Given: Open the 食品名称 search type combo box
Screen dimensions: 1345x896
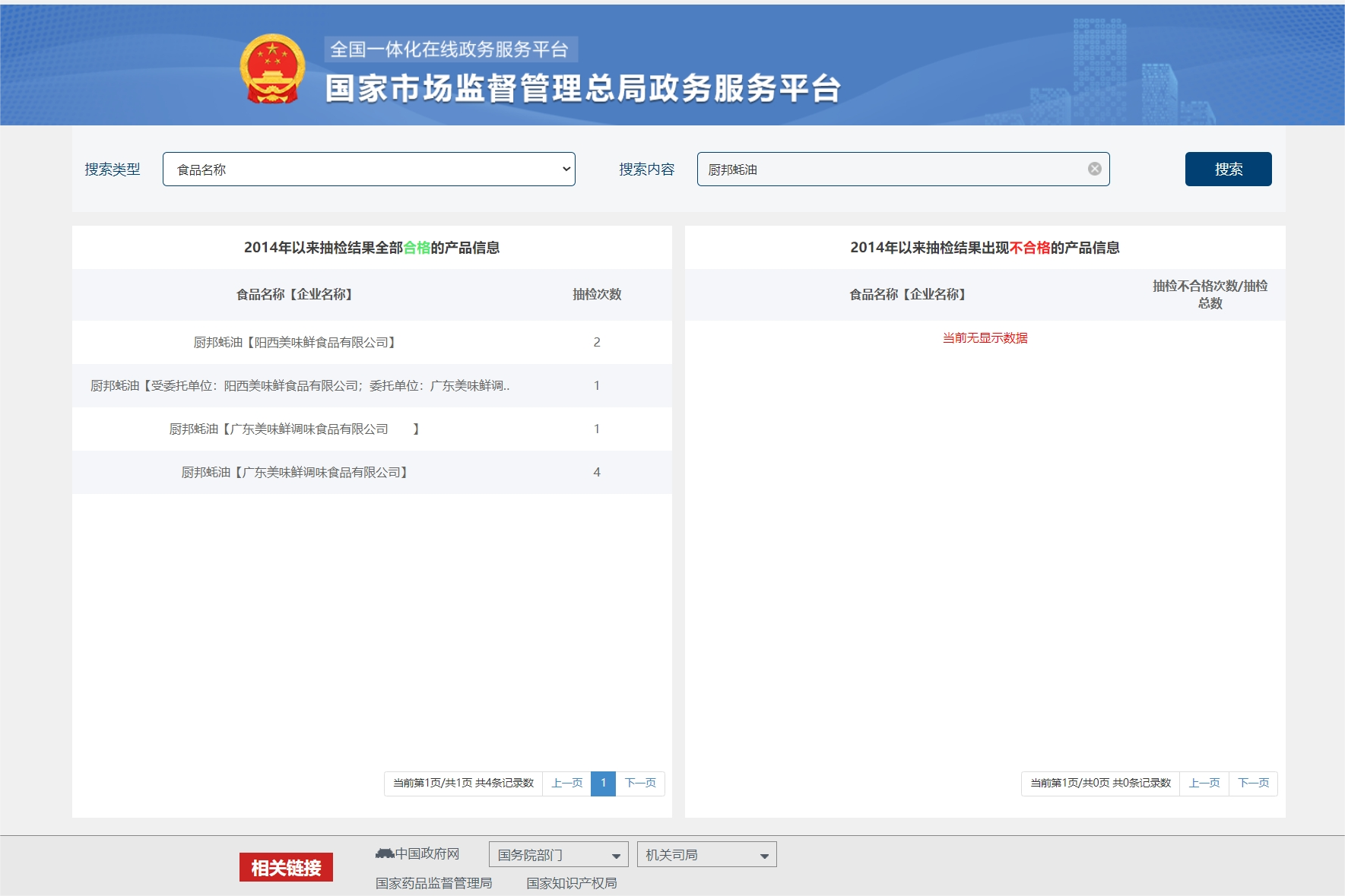Looking at the screenshot, I should pyautogui.click(x=369, y=169).
